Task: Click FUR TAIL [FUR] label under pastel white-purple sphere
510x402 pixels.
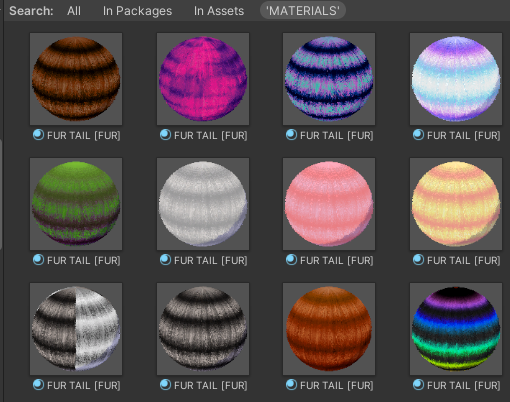Action: [464, 136]
